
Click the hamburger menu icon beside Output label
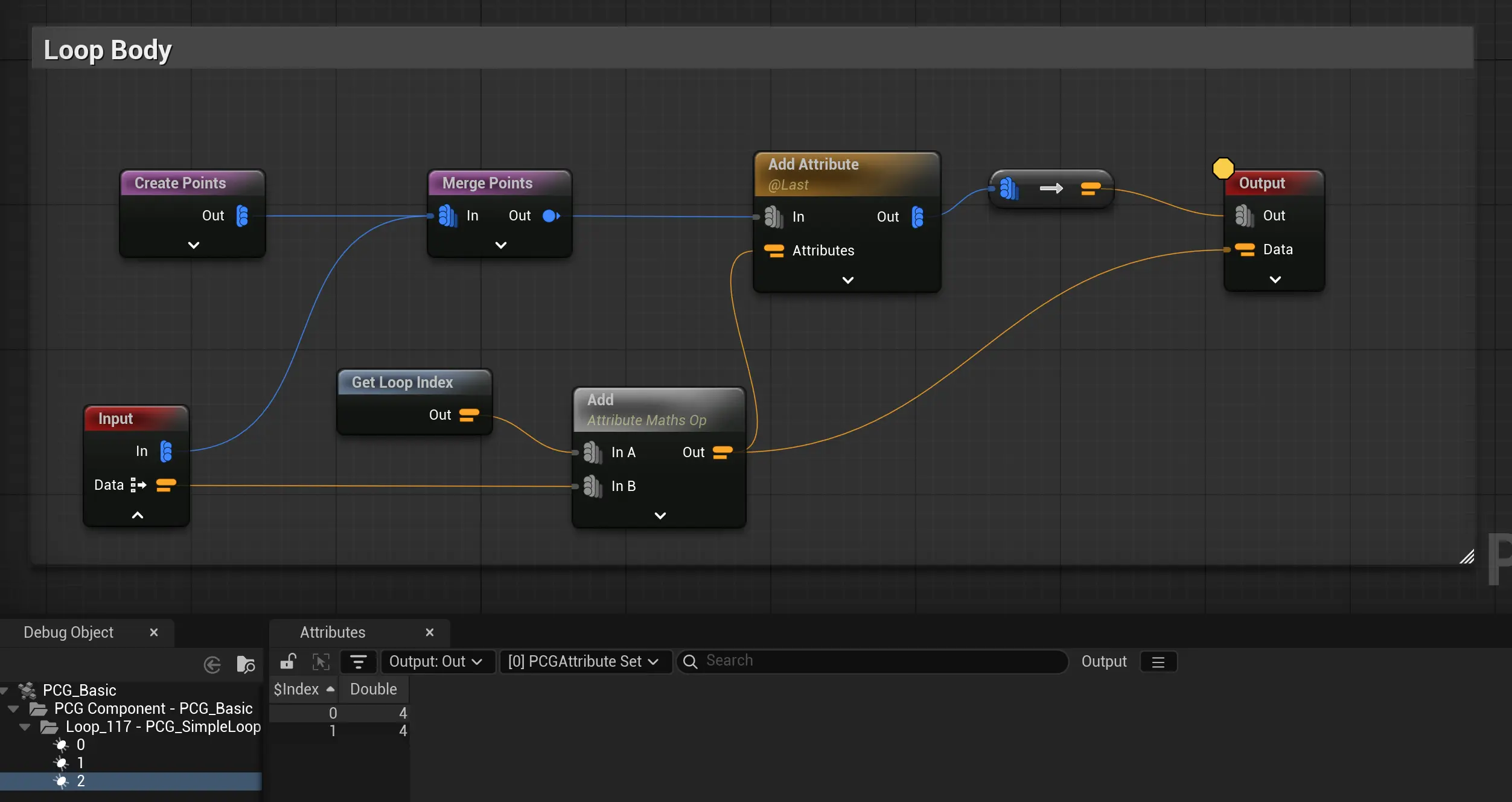coord(1158,662)
